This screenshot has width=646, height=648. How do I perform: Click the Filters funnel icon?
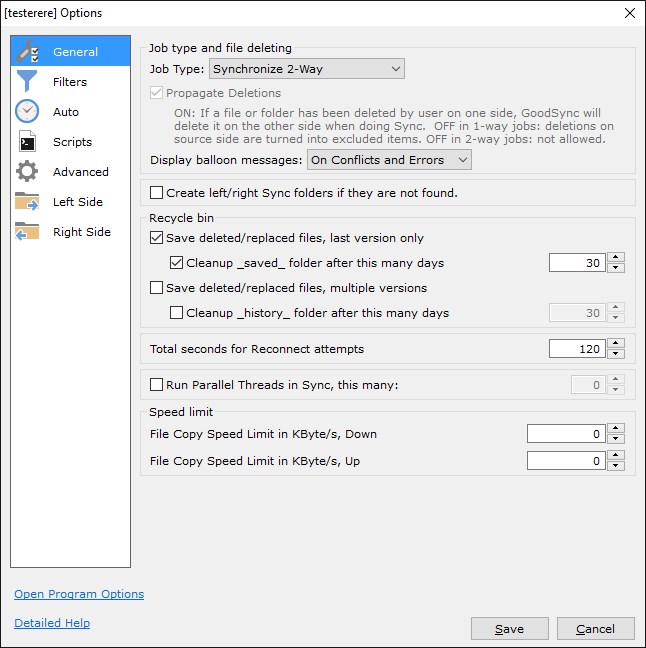27,82
